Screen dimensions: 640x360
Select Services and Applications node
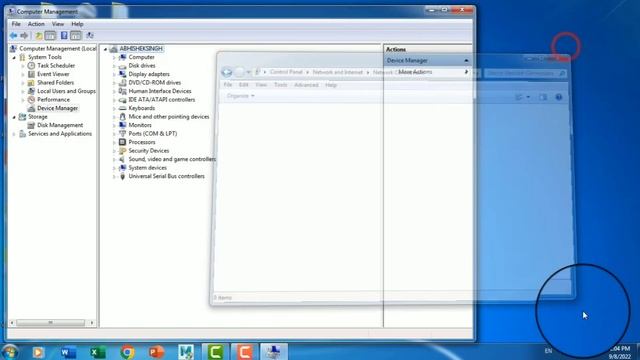(x=60, y=134)
